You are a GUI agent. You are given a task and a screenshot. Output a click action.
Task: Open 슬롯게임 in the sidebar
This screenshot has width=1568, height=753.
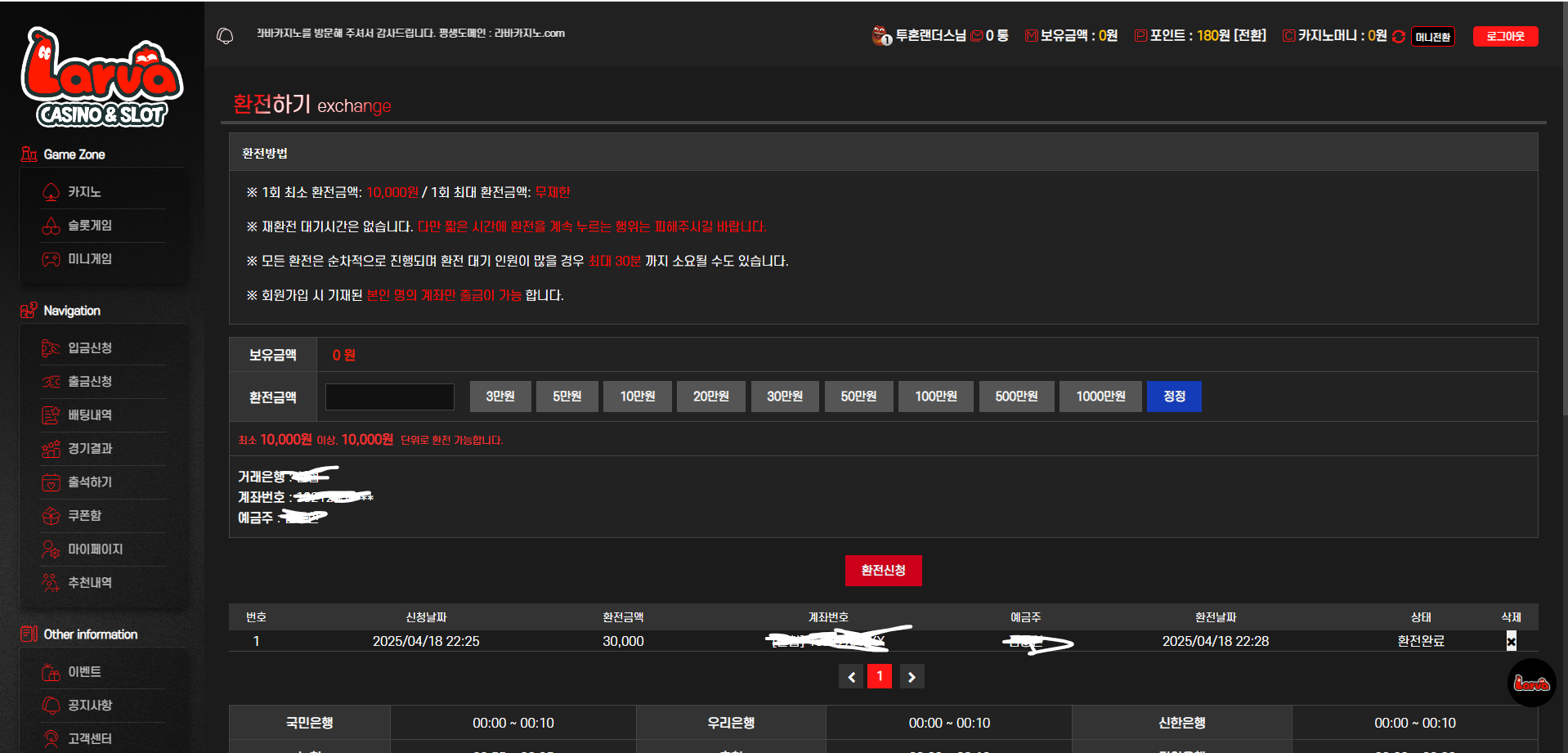(x=89, y=226)
